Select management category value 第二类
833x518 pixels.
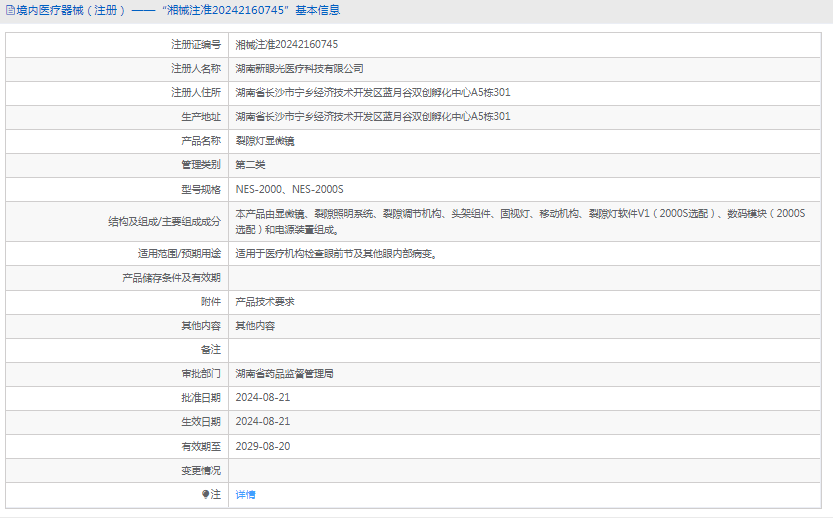[x=250, y=165]
